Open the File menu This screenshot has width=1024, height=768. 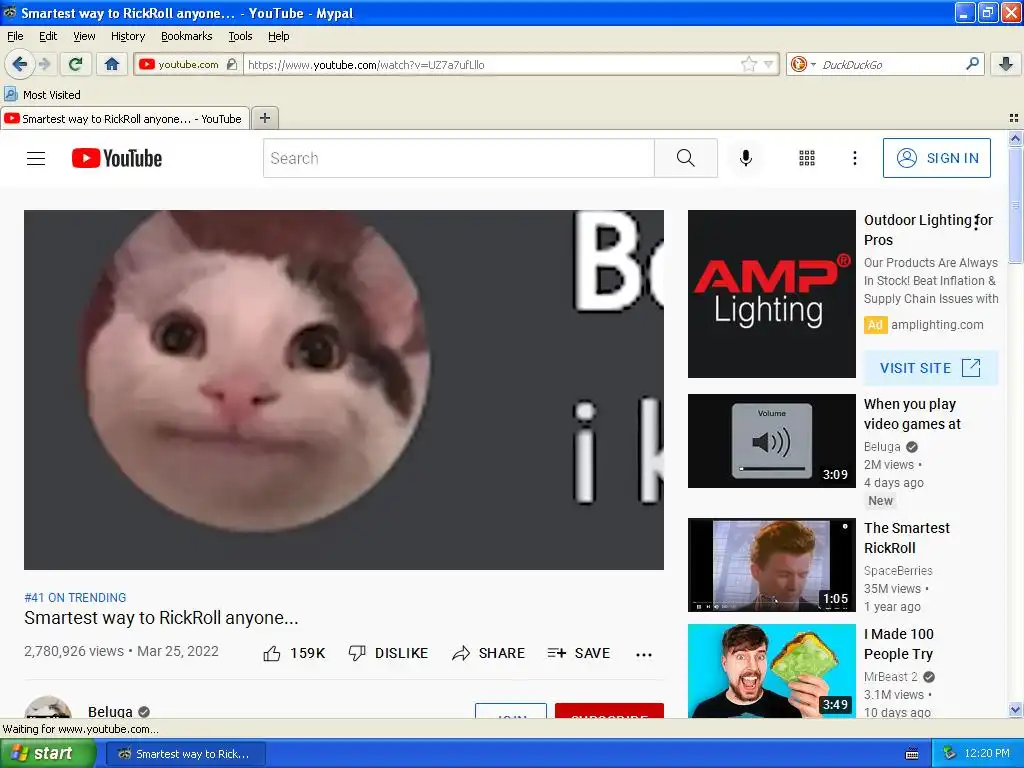[x=15, y=36]
